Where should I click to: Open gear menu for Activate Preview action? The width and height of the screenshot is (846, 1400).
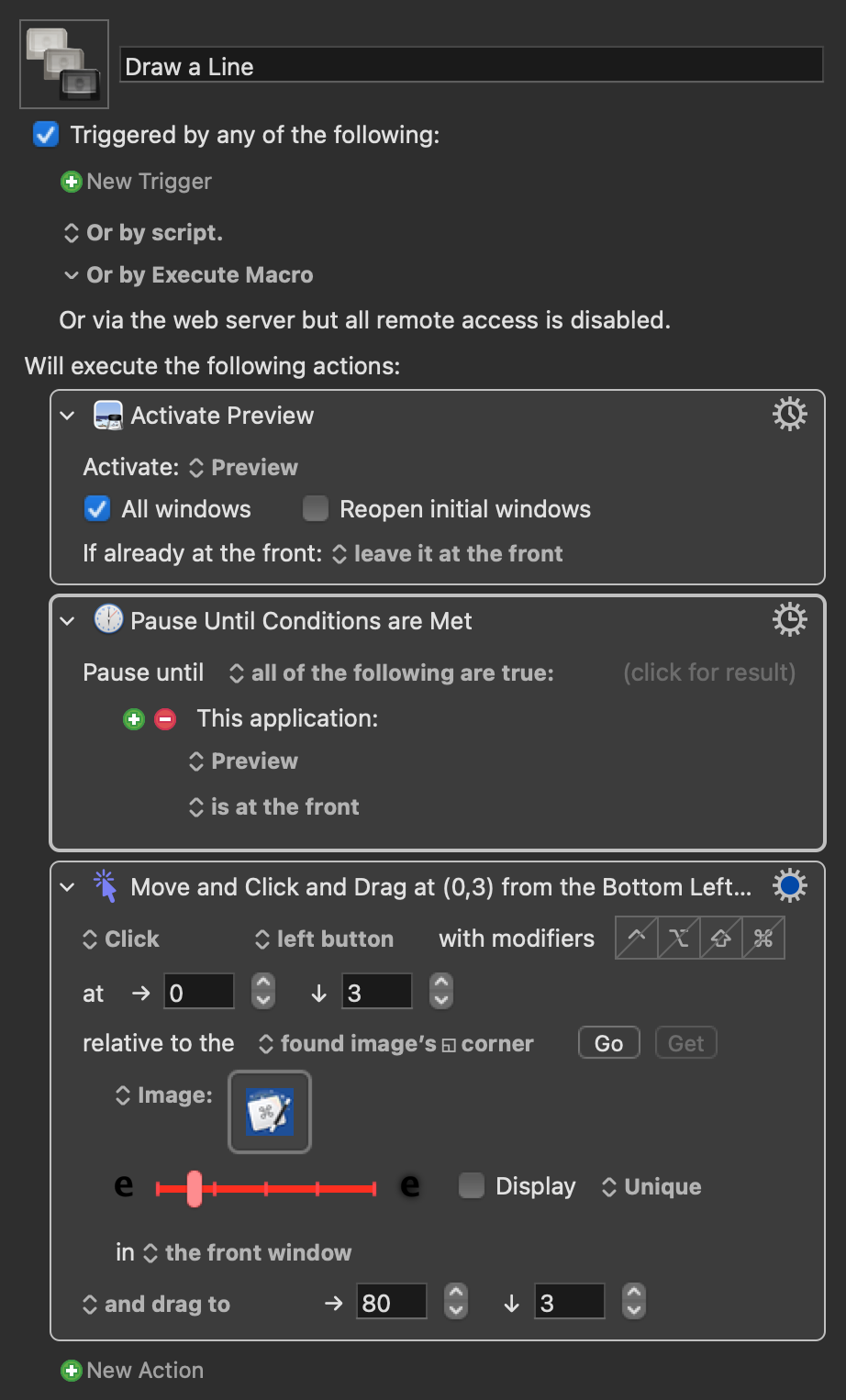point(789,415)
